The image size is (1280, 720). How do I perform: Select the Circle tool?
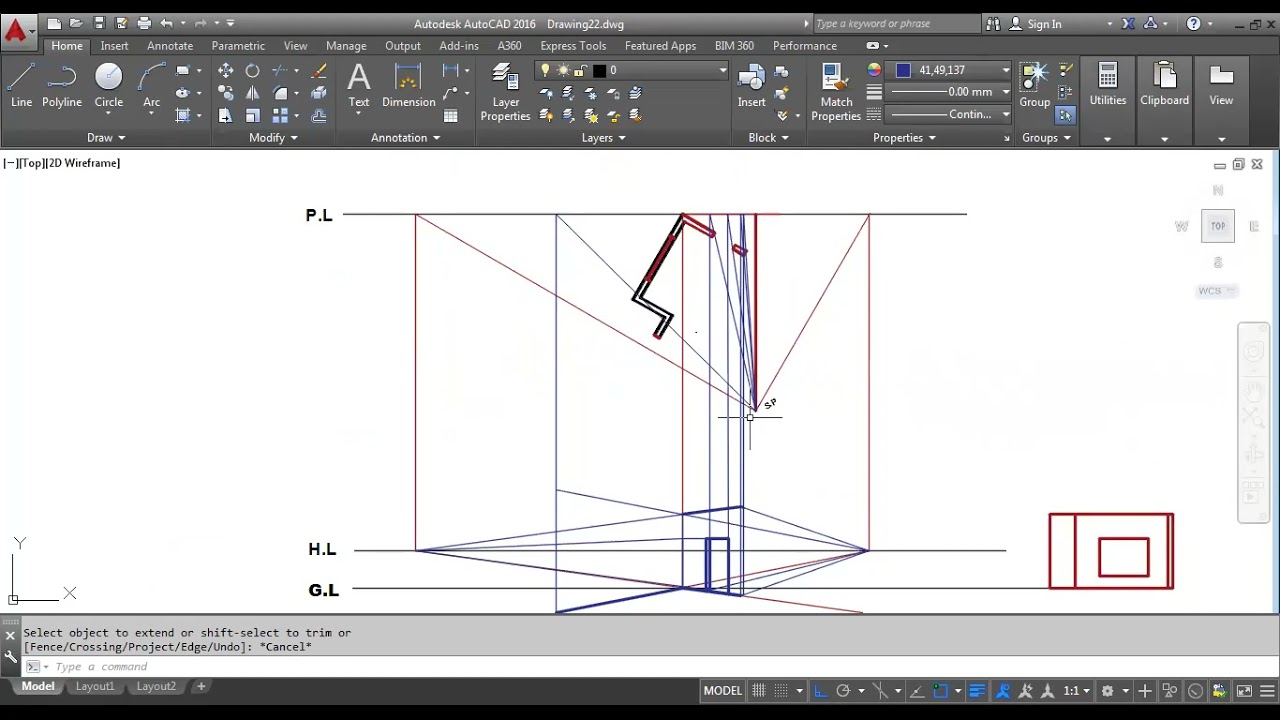[x=109, y=86]
